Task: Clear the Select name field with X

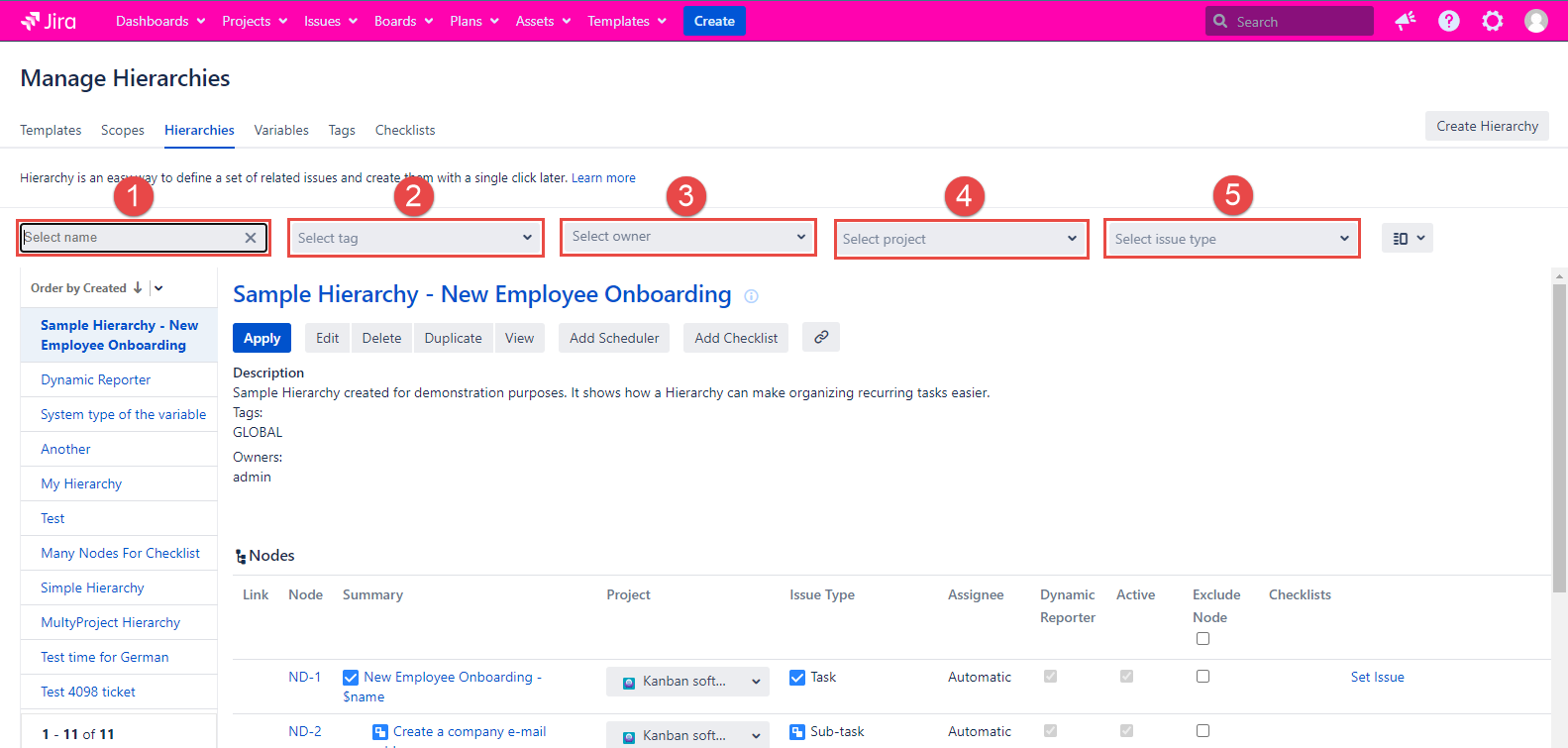Action: tap(251, 238)
